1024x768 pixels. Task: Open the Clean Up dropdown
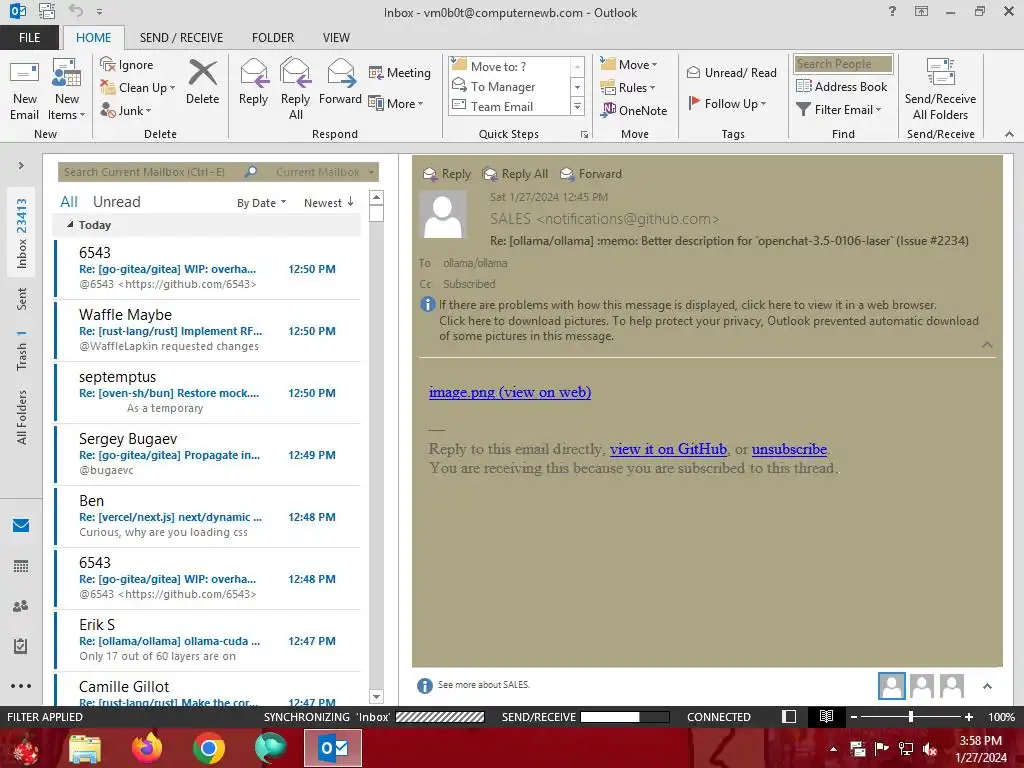click(138, 88)
